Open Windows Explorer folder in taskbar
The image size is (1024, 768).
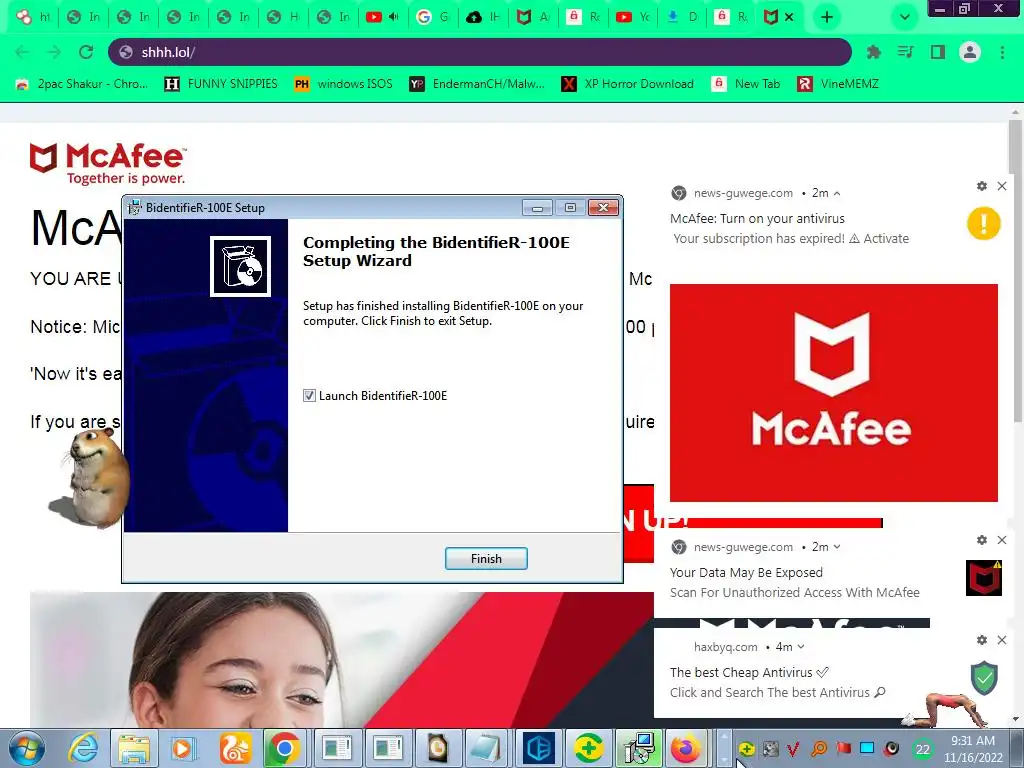(x=133, y=749)
